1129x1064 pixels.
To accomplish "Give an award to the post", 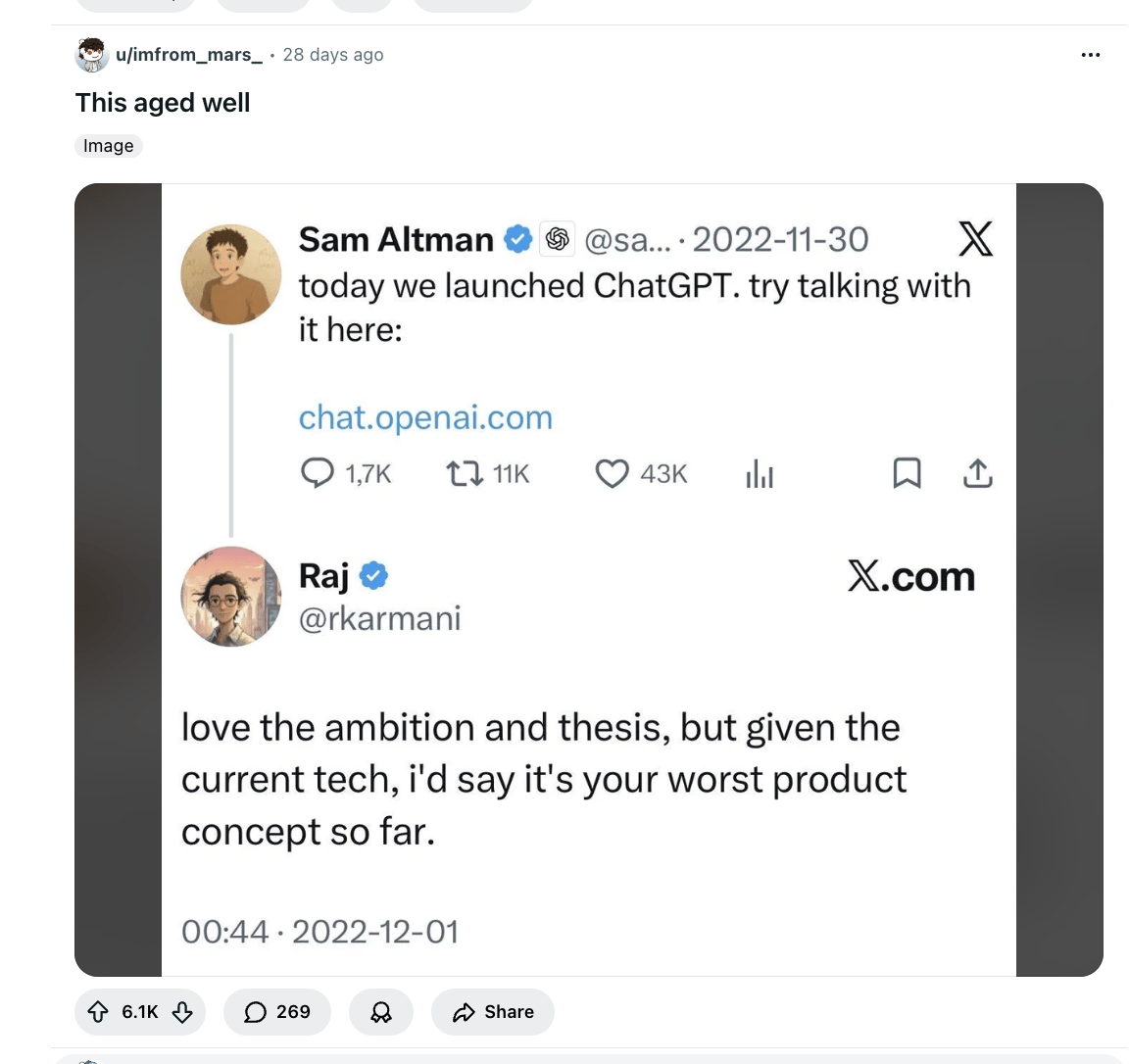I will pyautogui.click(x=381, y=1012).
